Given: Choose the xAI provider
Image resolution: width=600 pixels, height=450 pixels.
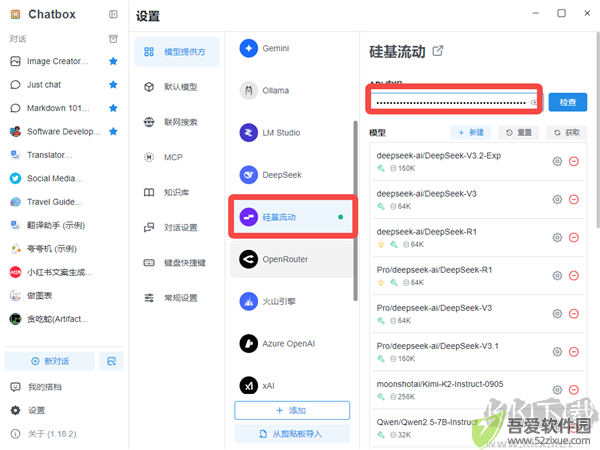Looking at the screenshot, I should click(291, 385).
